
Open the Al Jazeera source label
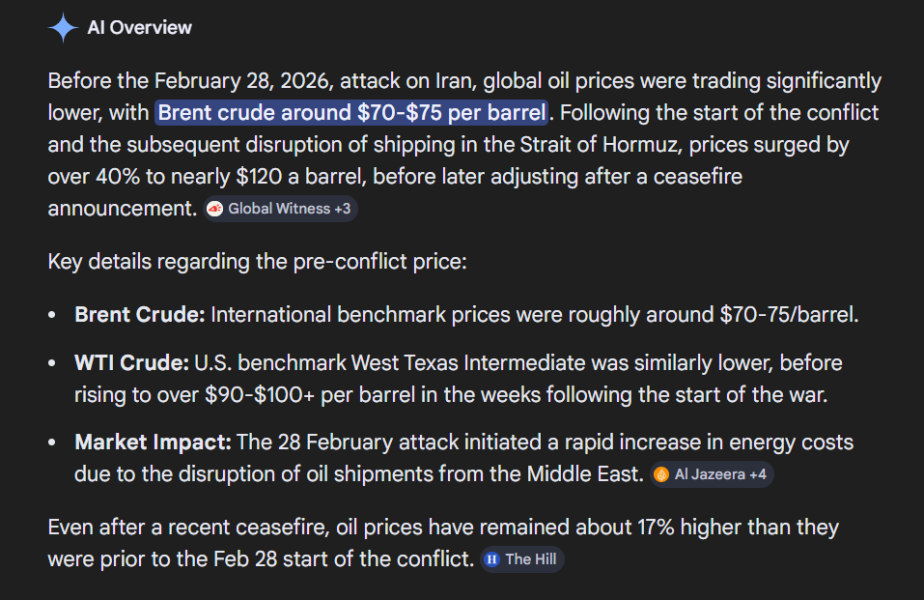710,474
